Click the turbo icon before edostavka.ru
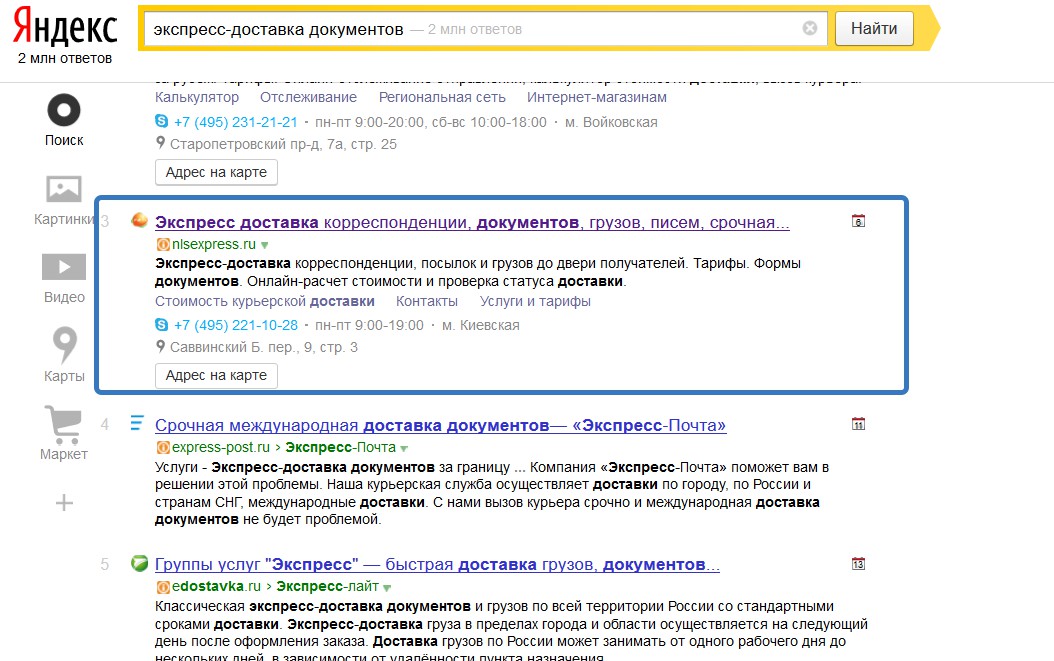The width and height of the screenshot is (1054, 661). [x=163, y=587]
